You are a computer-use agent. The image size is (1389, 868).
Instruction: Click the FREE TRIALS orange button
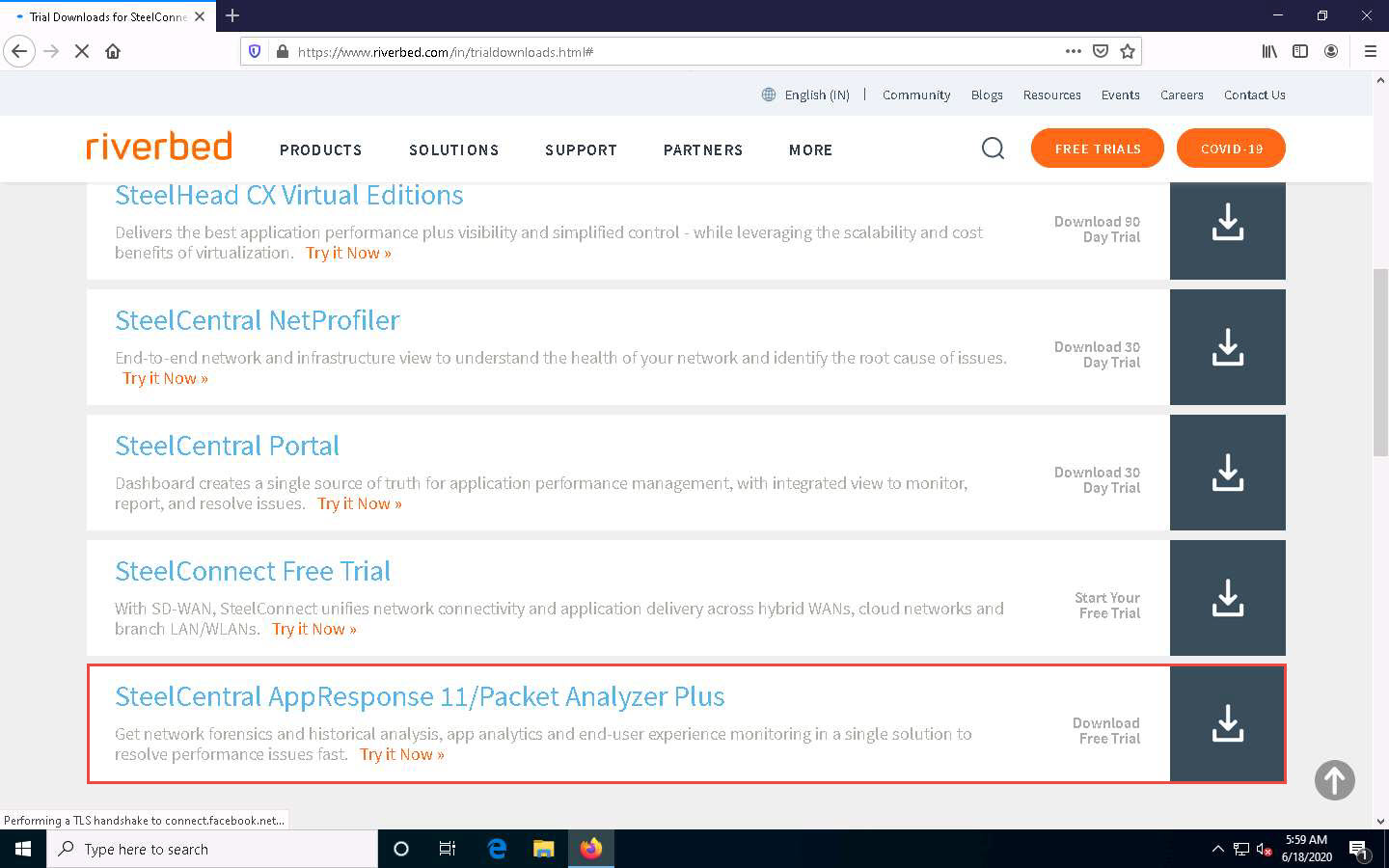click(x=1098, y=149)
